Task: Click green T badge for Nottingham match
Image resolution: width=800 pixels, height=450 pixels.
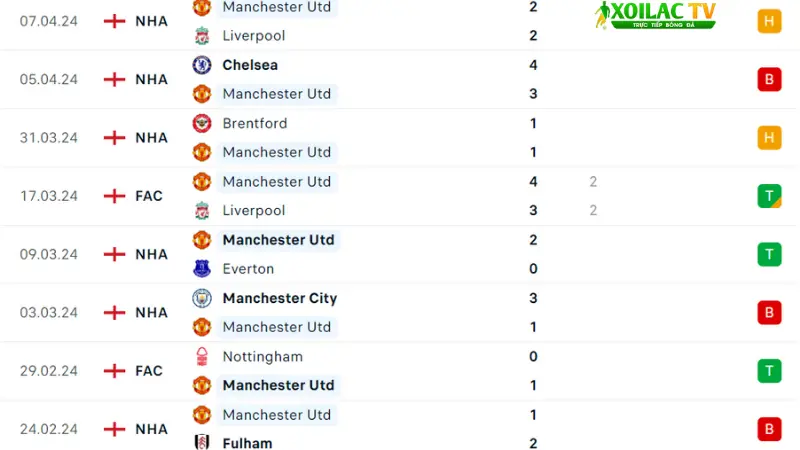Action: [769, 370]
